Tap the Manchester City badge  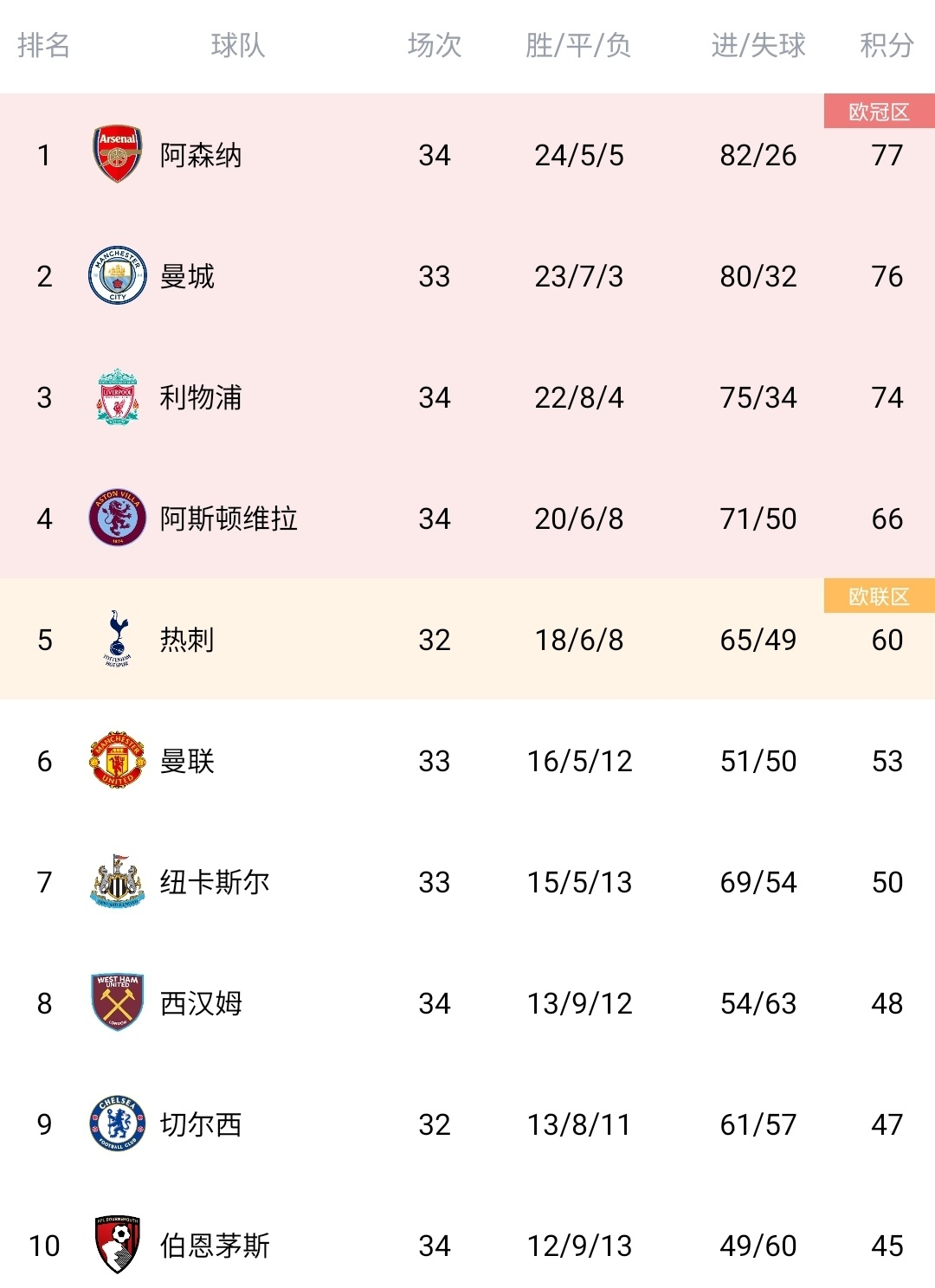pyautogui.click(x=118, y=276)
